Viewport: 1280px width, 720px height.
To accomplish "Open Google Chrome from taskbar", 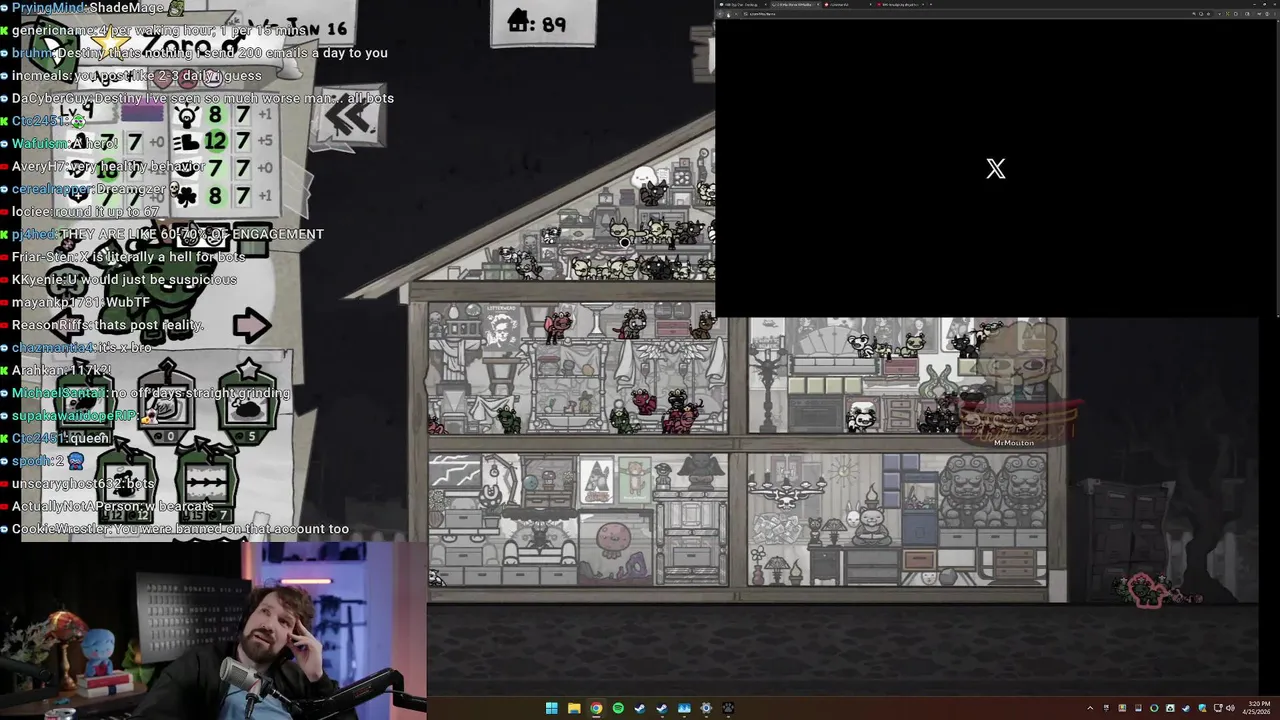I will (x=596, y=709).
